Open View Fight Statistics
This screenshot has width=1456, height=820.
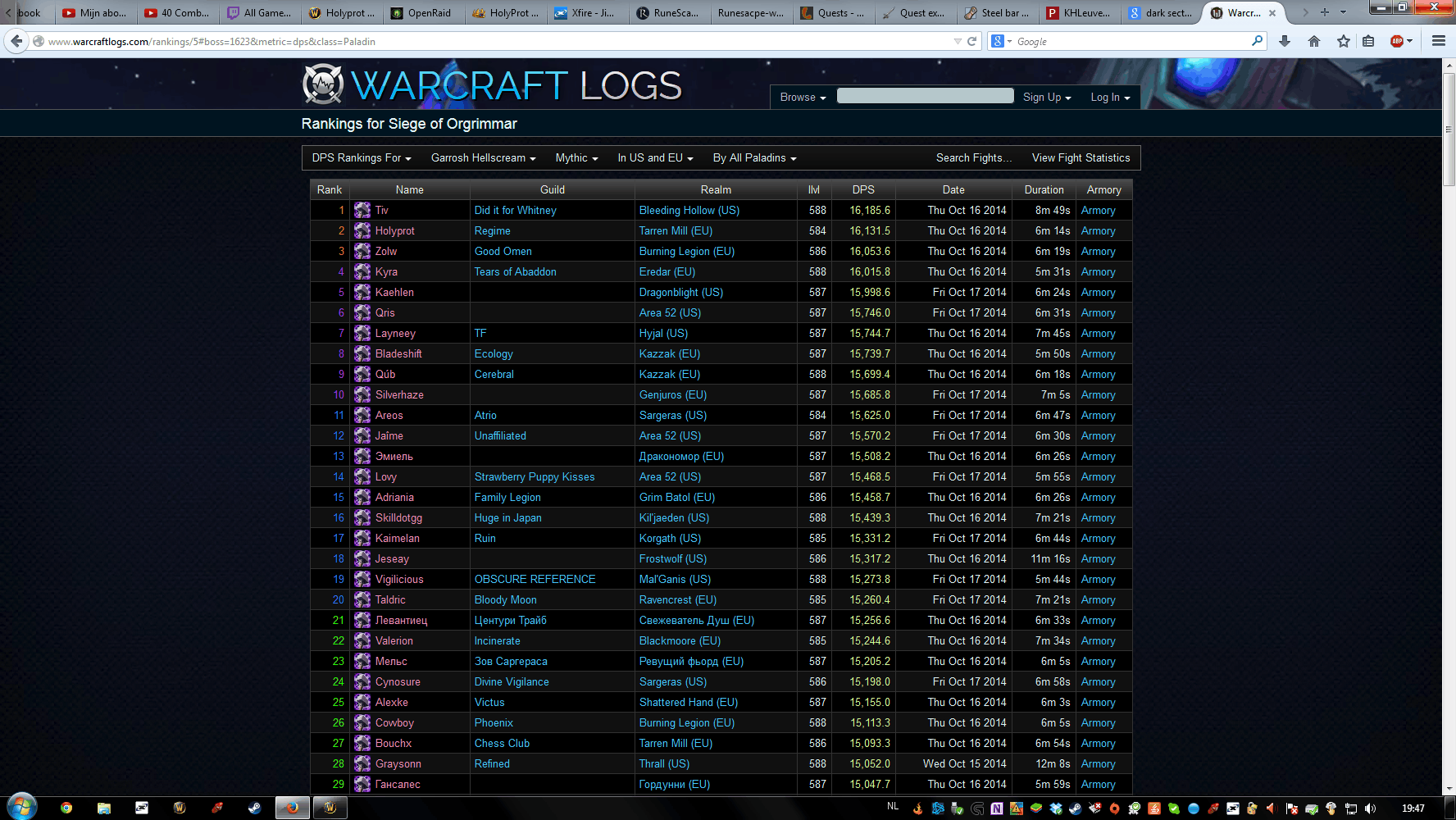point(1081,157)
